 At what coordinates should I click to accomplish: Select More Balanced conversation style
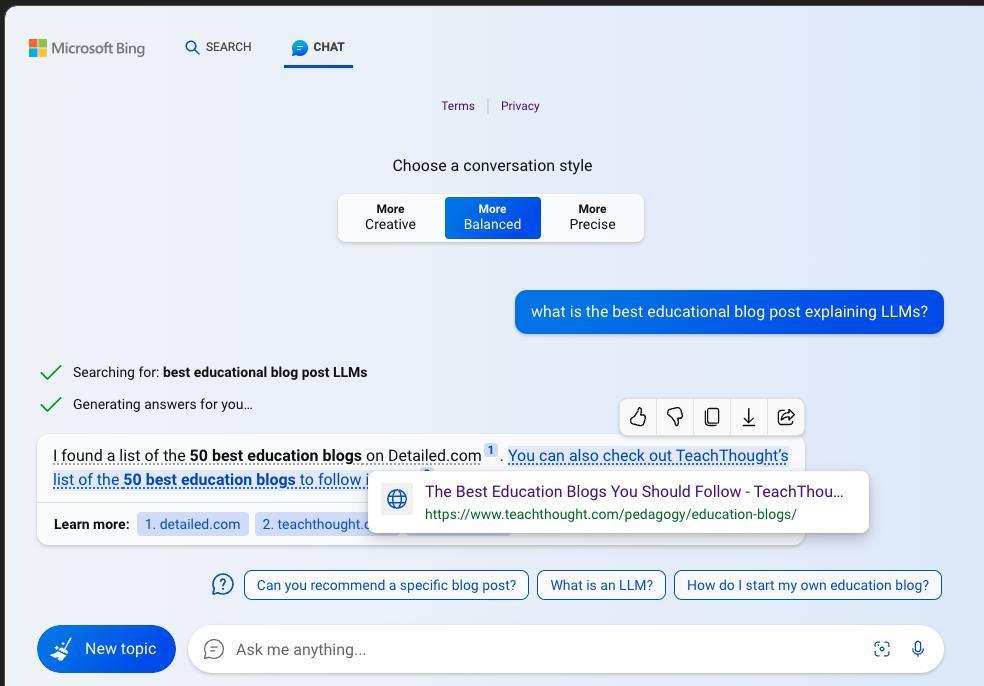(493, 217)
